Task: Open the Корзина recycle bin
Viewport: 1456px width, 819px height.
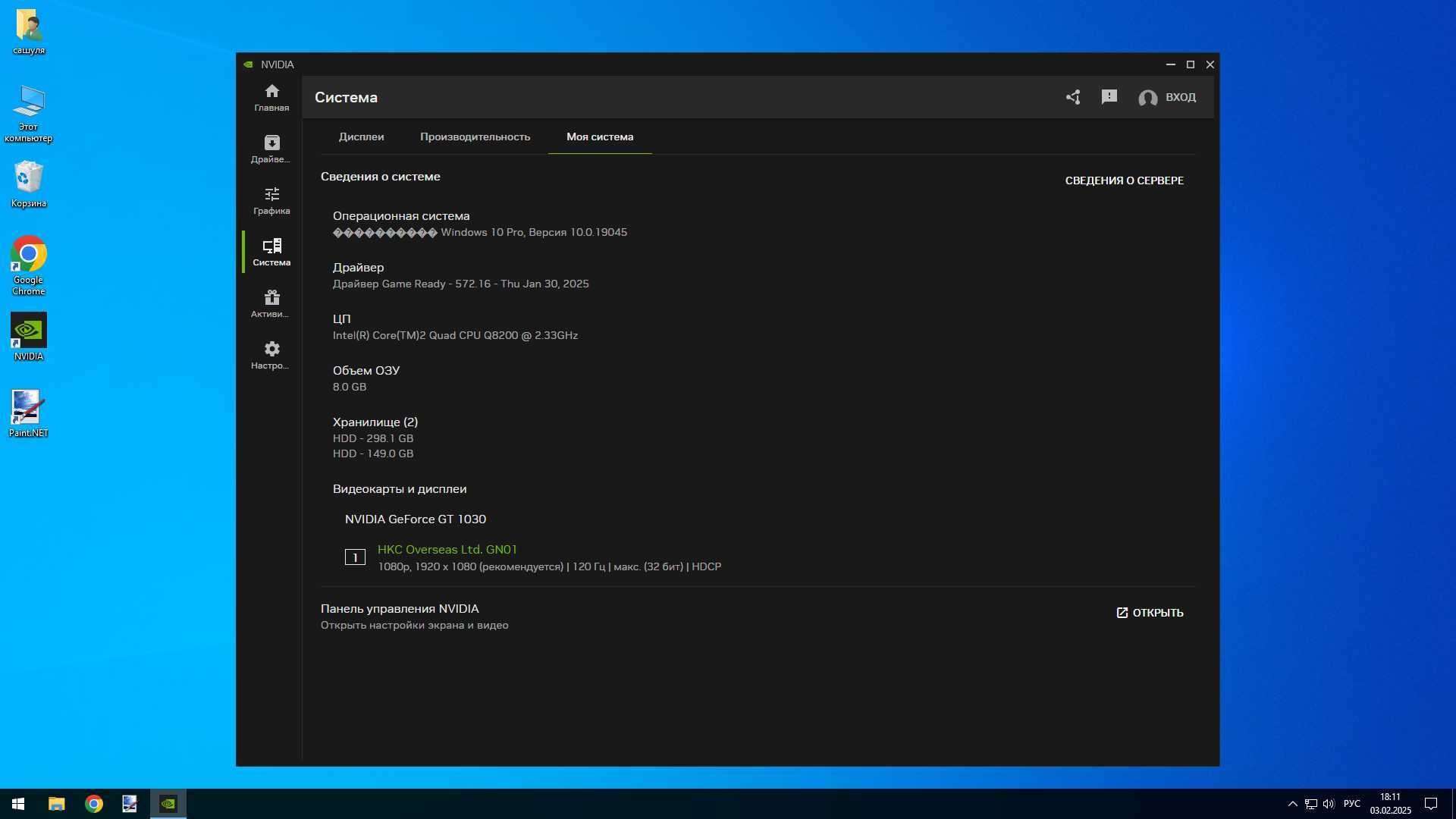Action: pos(29,184)
